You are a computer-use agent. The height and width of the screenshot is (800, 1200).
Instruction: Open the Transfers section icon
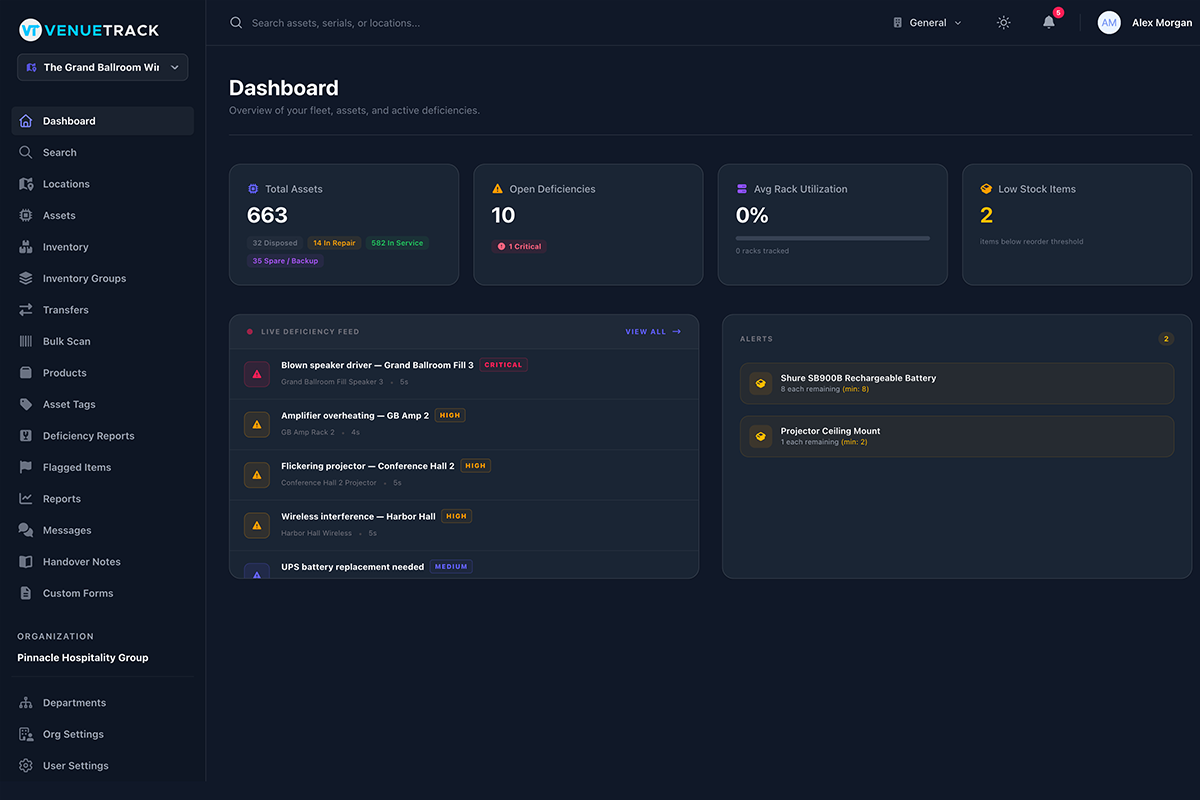(25, 309)
